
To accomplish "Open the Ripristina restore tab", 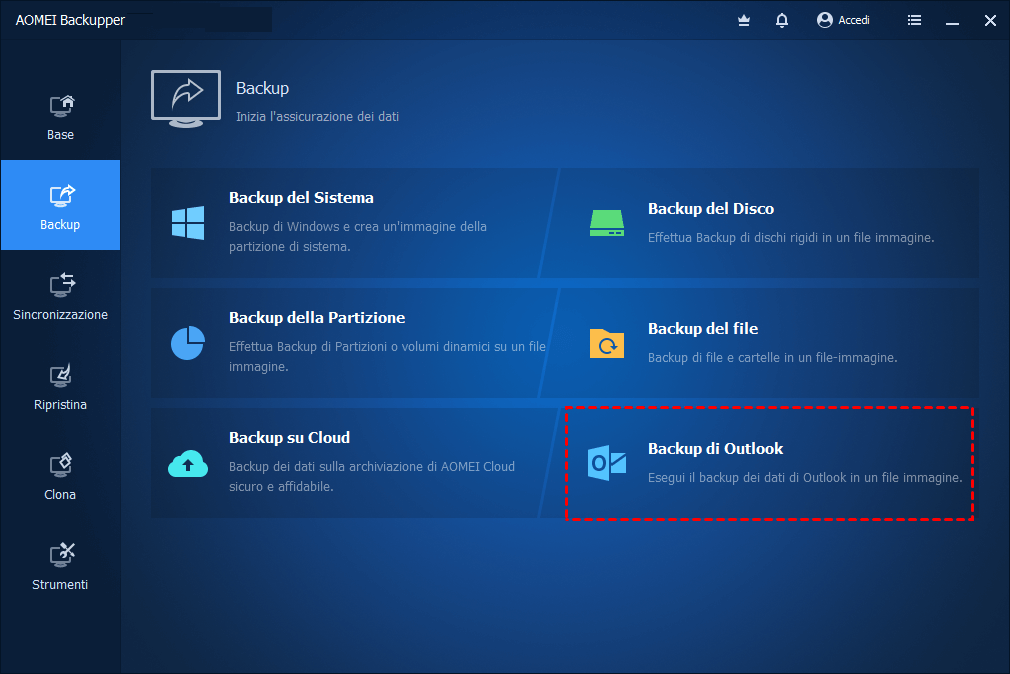I will click(x=61, y=385).
